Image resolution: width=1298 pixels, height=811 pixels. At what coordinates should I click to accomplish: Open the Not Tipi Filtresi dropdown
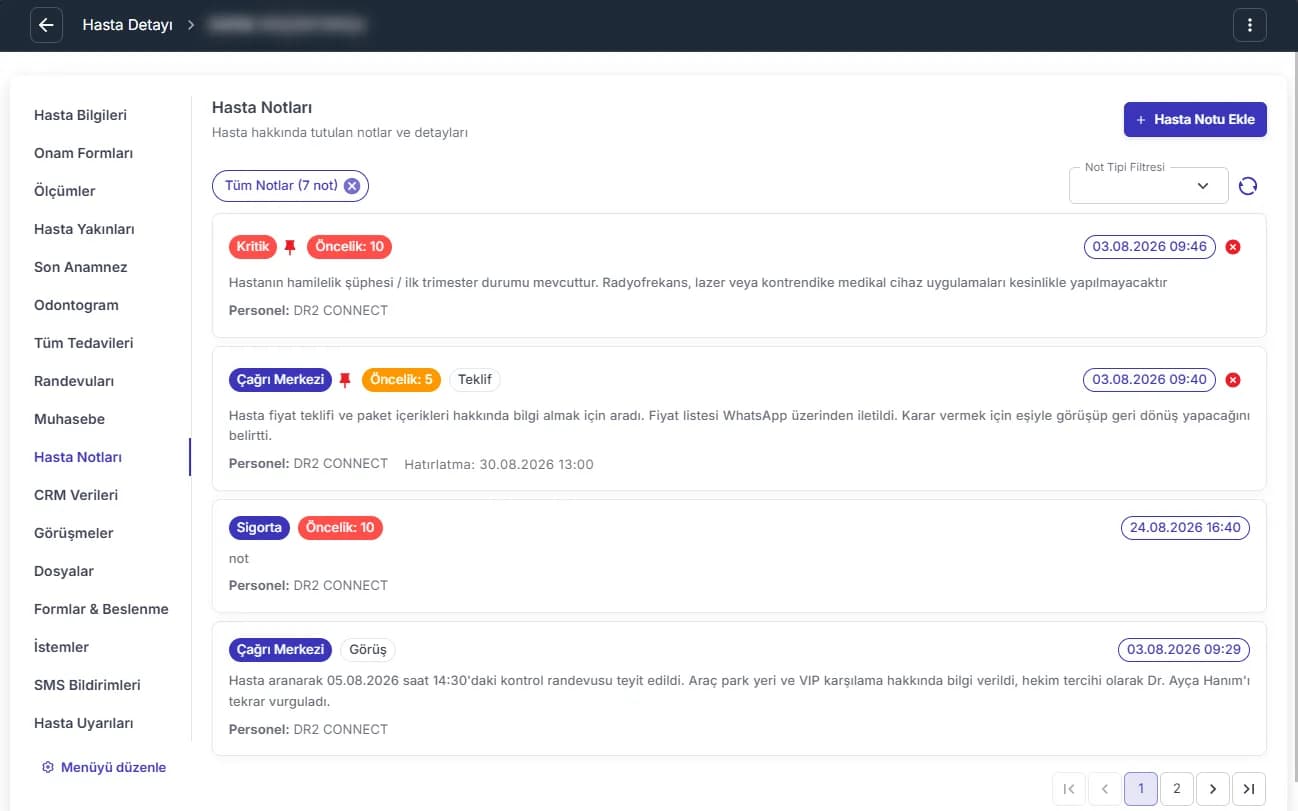click(x=1148, y=186)
